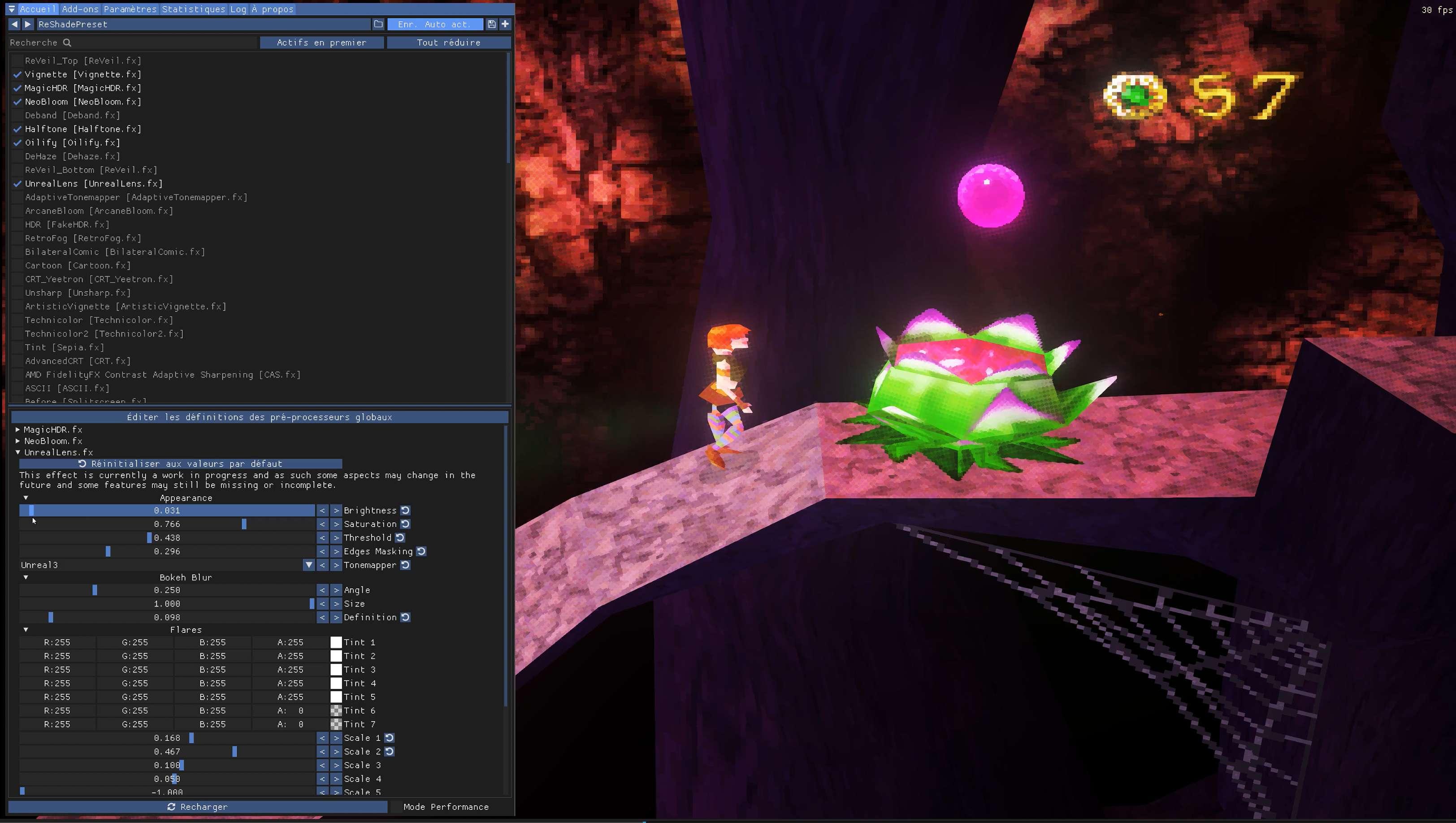This screenshot has height=823, width=1456.
Task: Reset Brightness to its default value
Action: click(x=405, y=511)
